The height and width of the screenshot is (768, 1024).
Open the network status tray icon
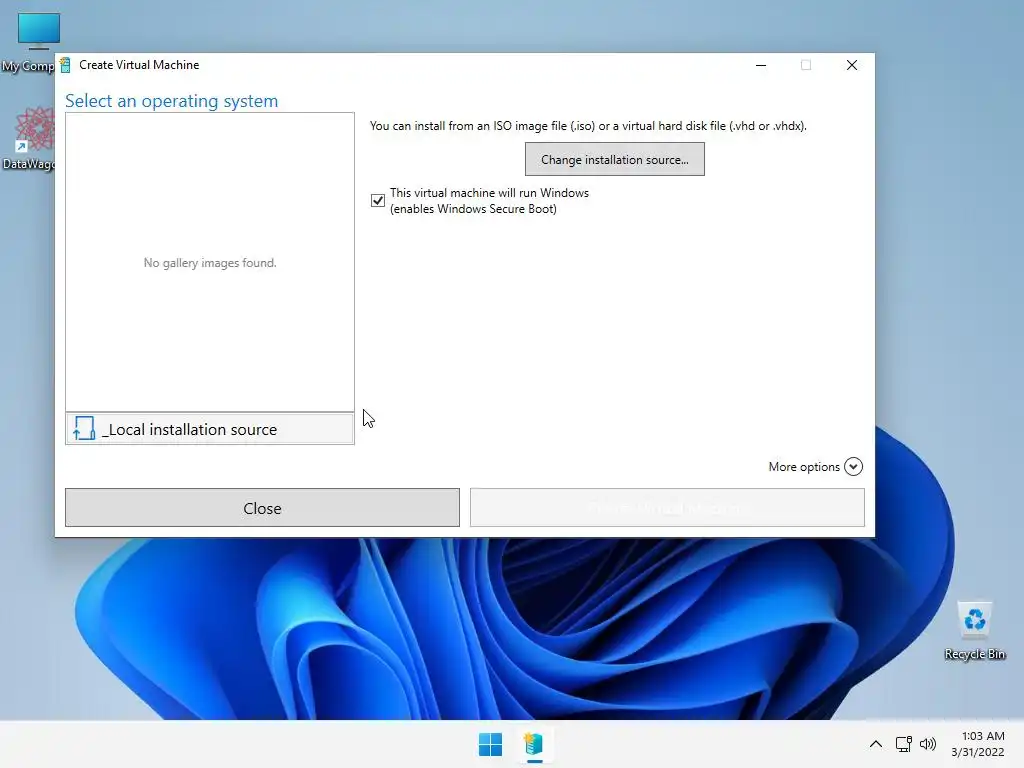pyautogui.click(x=904, y=744)
